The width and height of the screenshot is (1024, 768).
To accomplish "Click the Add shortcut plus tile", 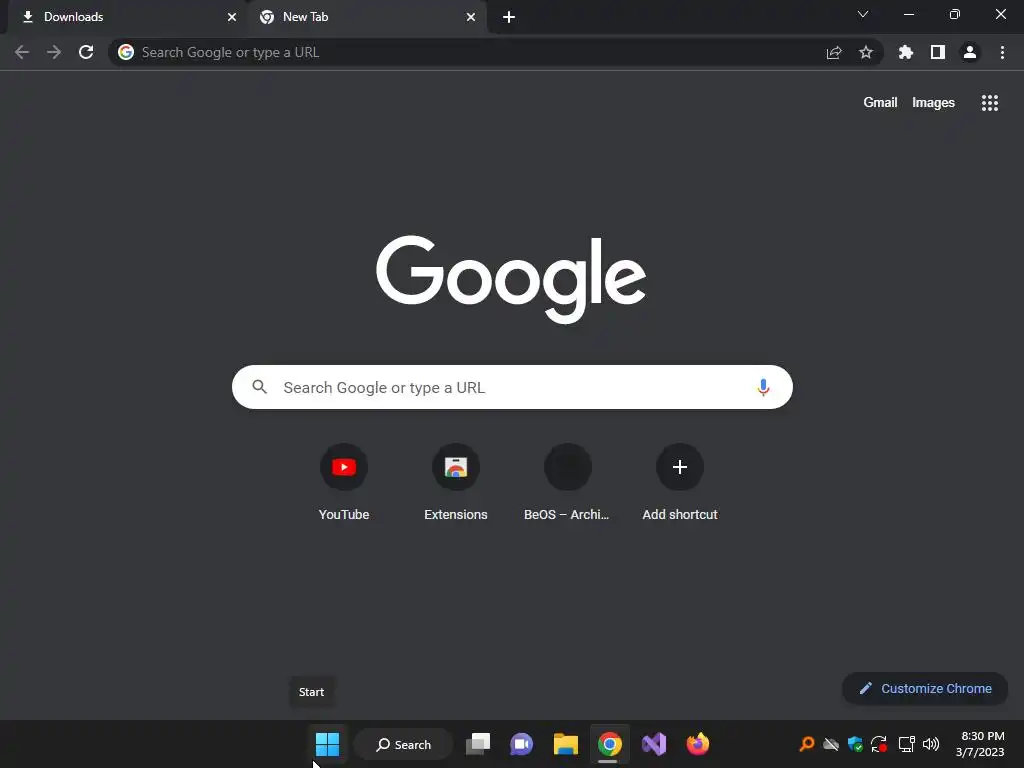I will 680,467.
